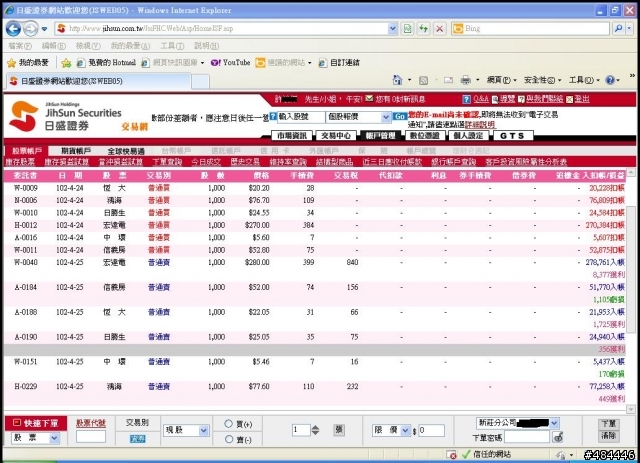Viewport: 640px width, 463px height.
Task: Open the 新莊分公司 account dropdown
Action: coord(517,423)
